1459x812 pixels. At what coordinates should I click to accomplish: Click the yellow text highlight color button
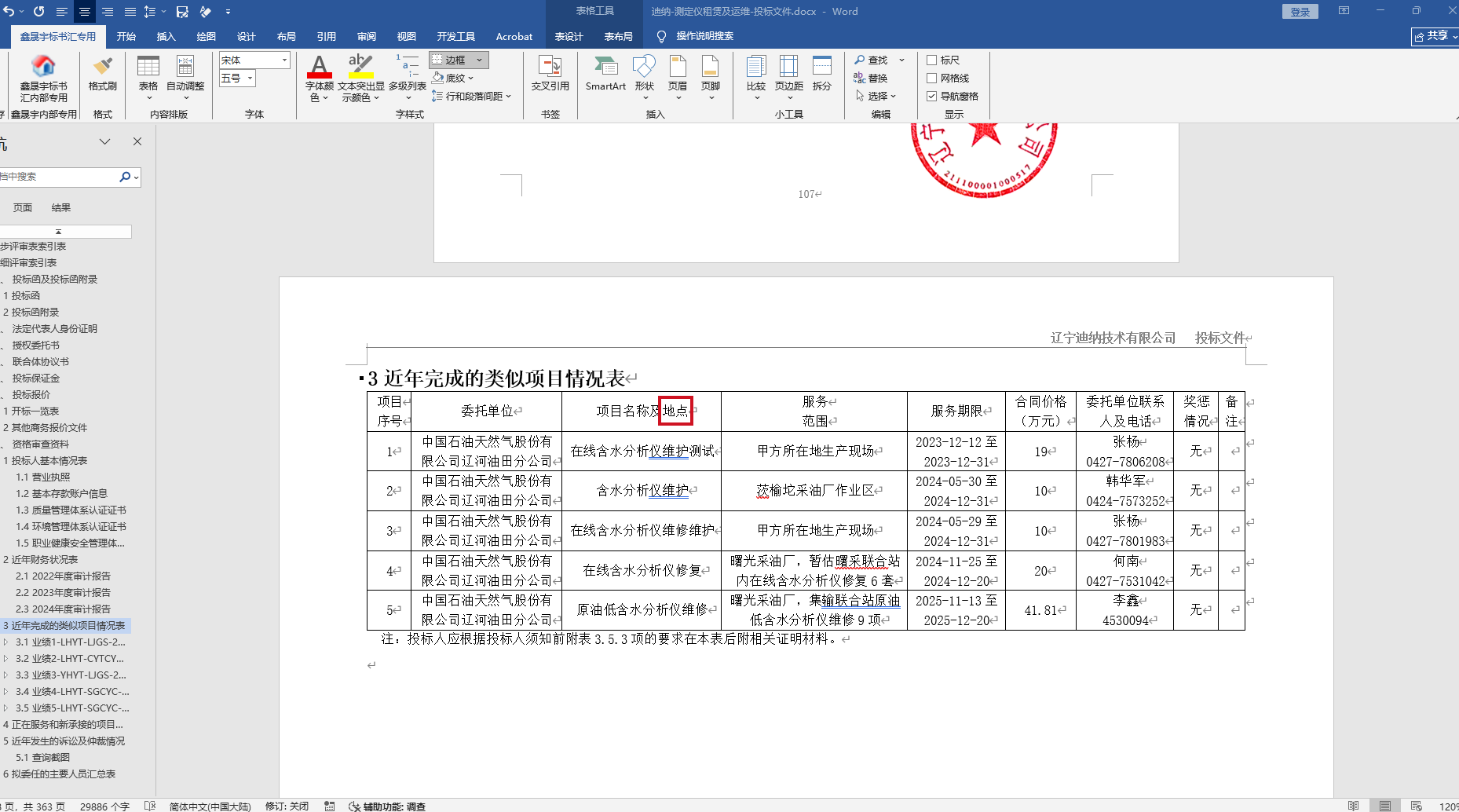coord(360,67)
